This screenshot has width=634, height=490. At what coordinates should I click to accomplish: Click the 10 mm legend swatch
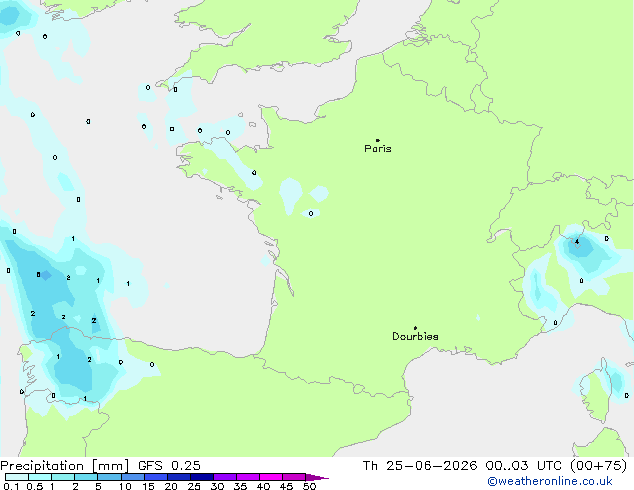(132, 477)
